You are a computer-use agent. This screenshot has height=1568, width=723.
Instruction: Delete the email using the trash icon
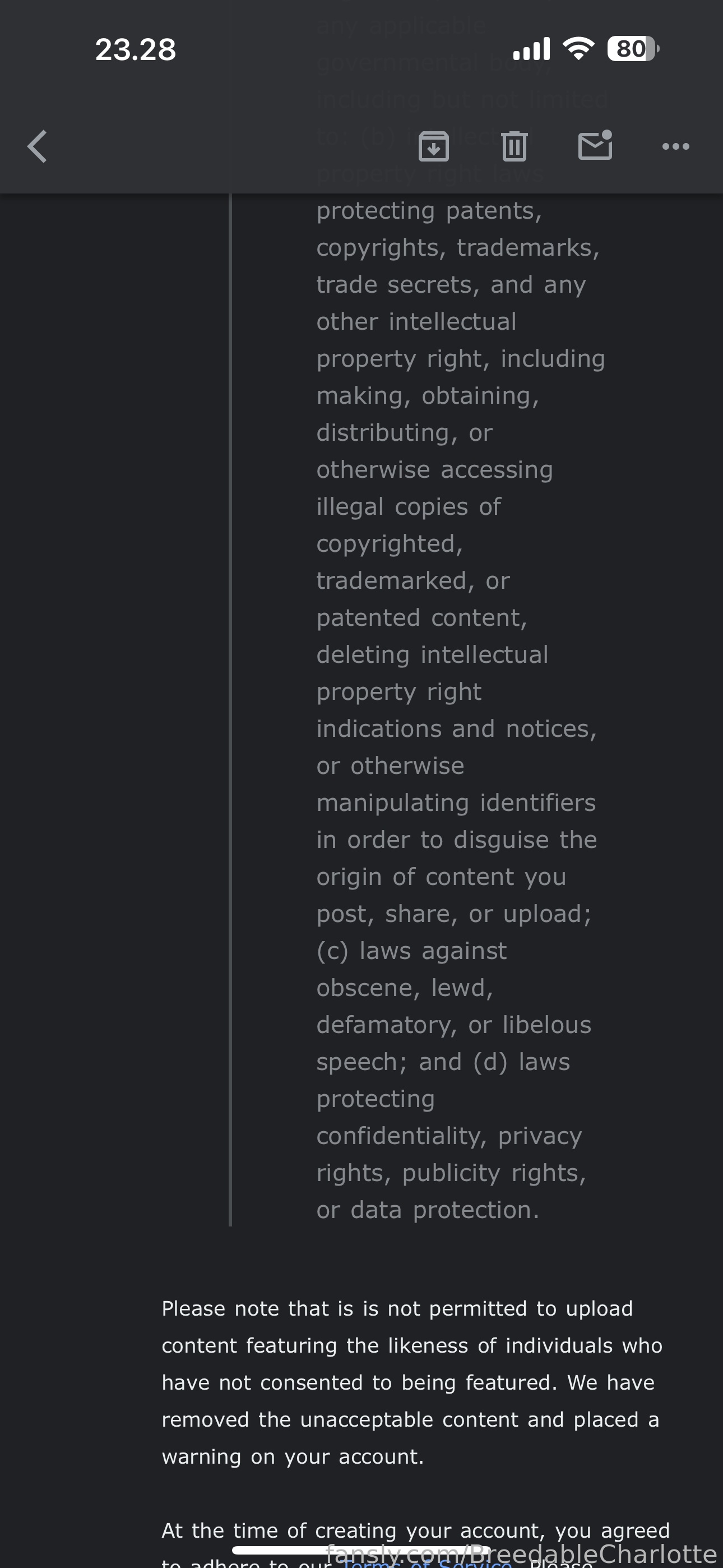click(515, 147)
